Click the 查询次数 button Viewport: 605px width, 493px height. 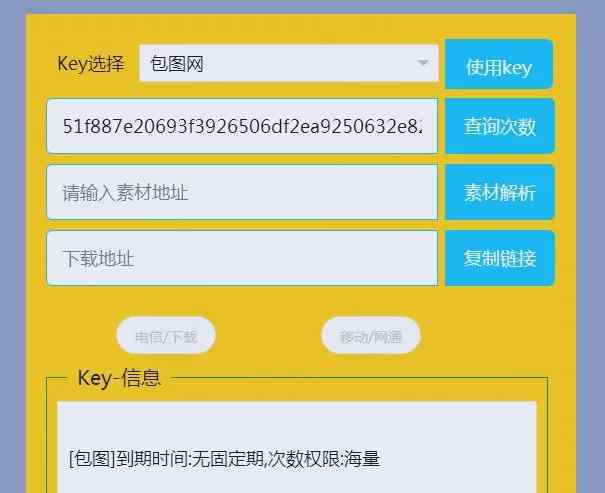coord(500,126)
